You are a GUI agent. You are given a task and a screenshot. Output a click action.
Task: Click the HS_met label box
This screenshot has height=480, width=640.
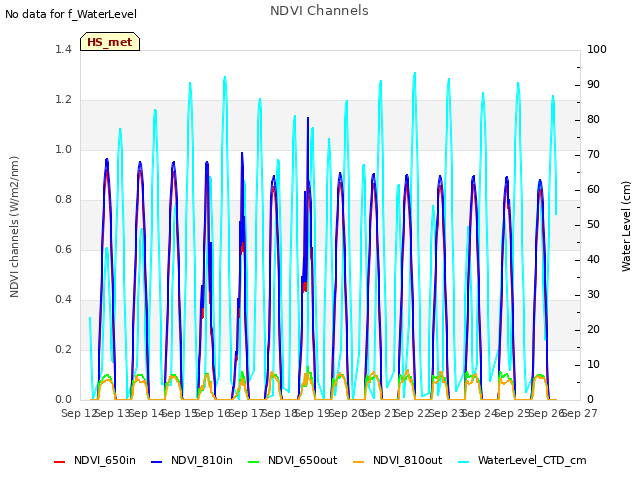(x=110, y=42)
